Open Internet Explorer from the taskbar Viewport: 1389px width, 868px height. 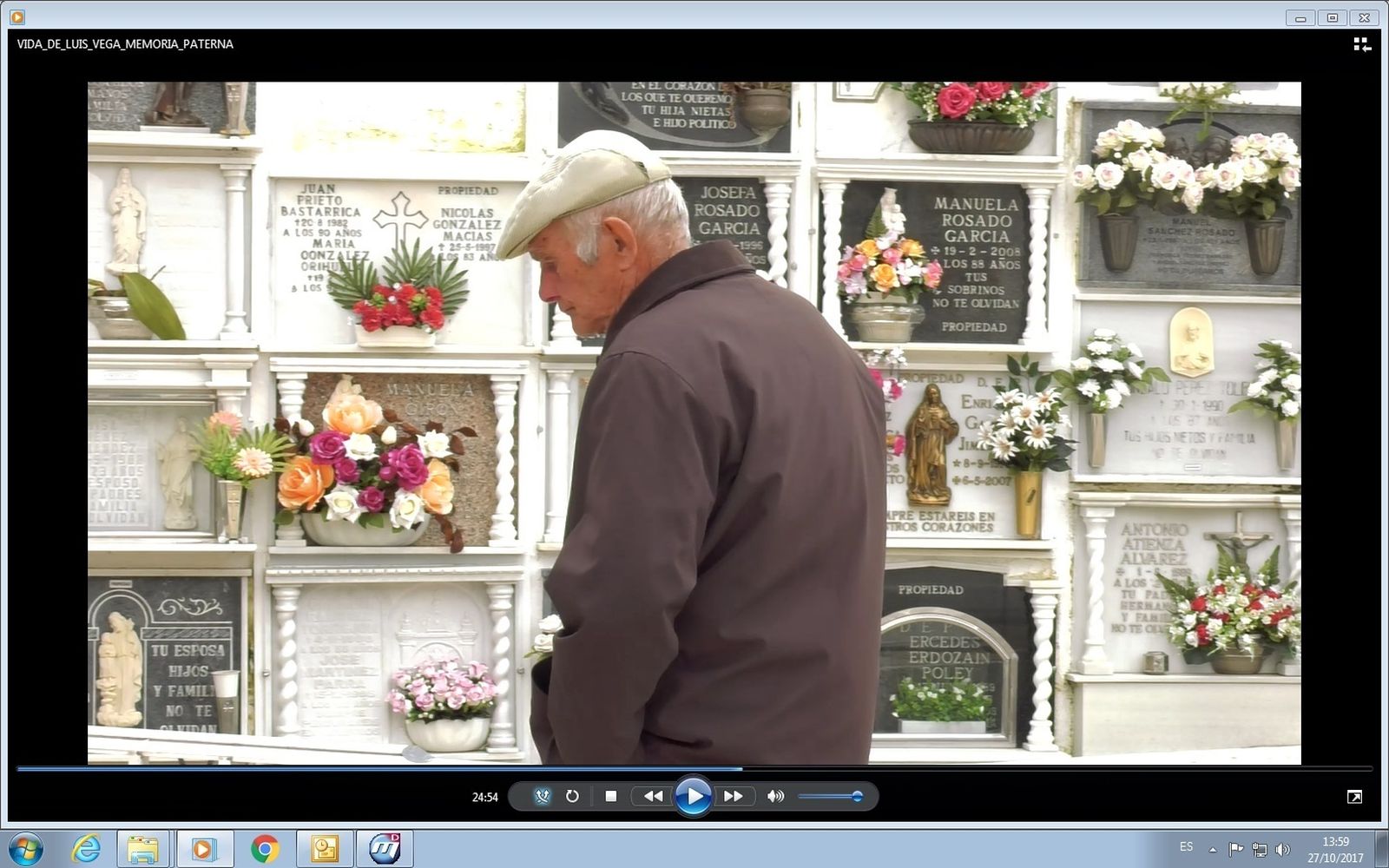(x=88, y=849)
